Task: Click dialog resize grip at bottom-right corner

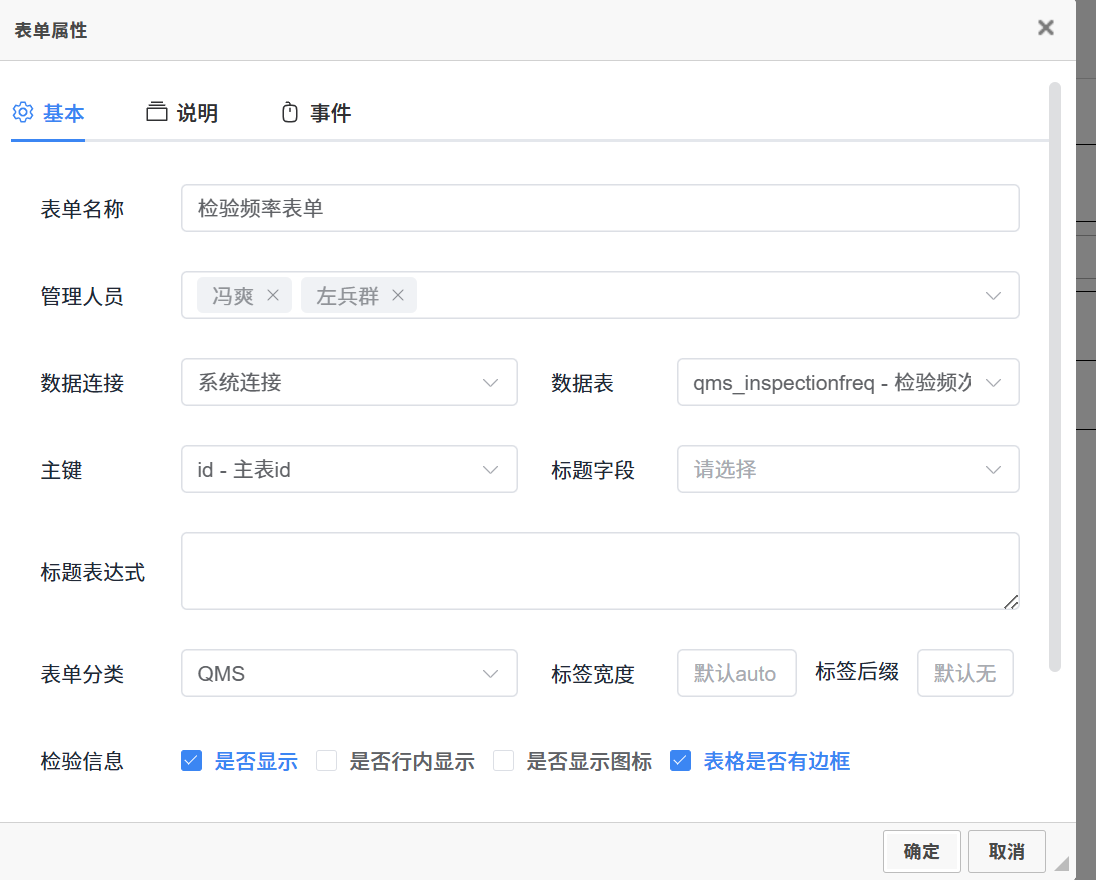Action: coord(1061,863)
